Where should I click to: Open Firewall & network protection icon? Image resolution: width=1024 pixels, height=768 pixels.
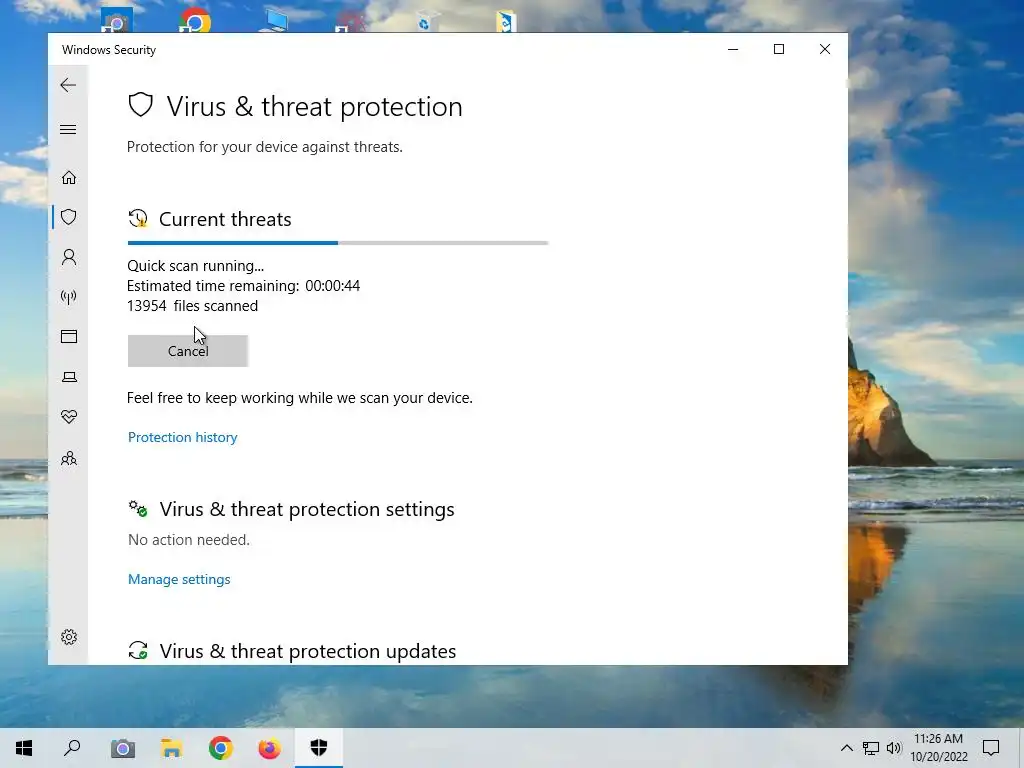tap(69, 297)
